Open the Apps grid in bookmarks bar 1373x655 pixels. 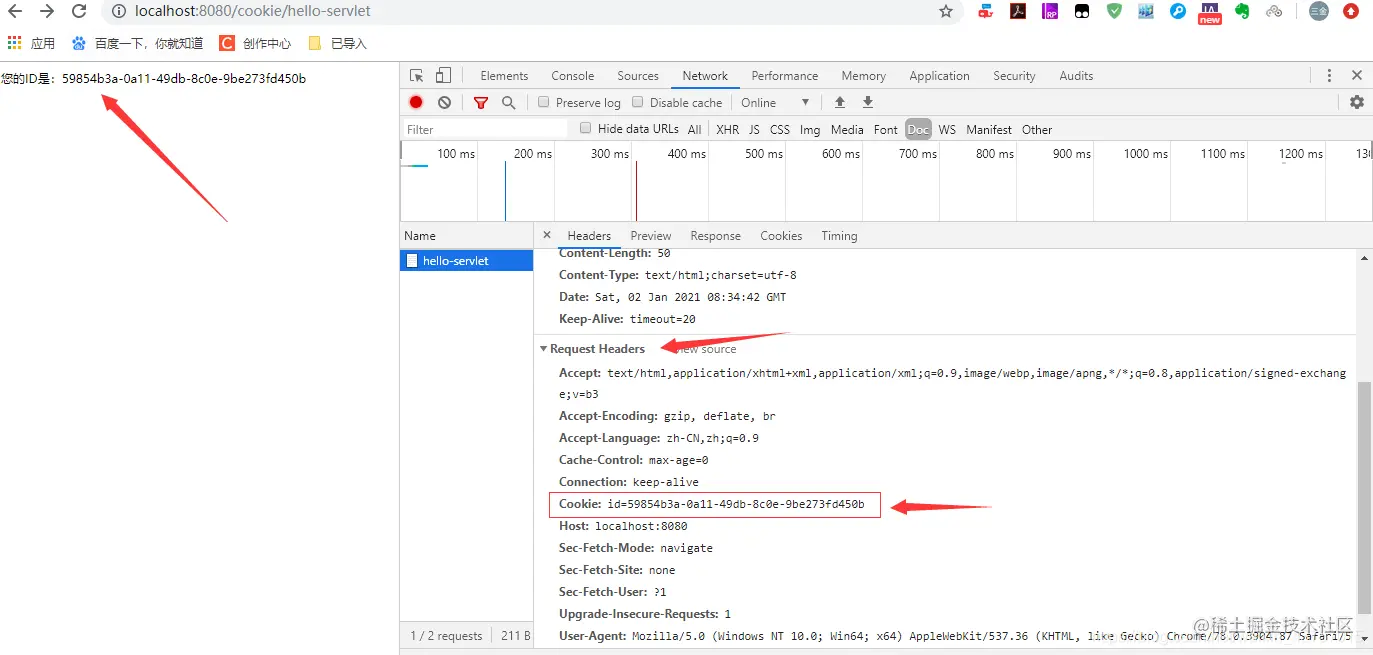14,43
